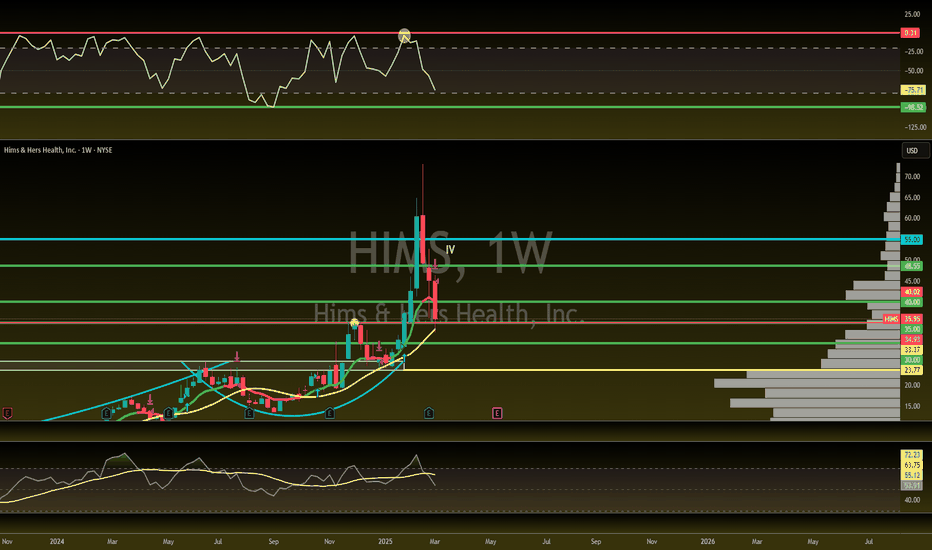
Task: Click the 2025 label on the time axis
Action: (x=385, y=542)
